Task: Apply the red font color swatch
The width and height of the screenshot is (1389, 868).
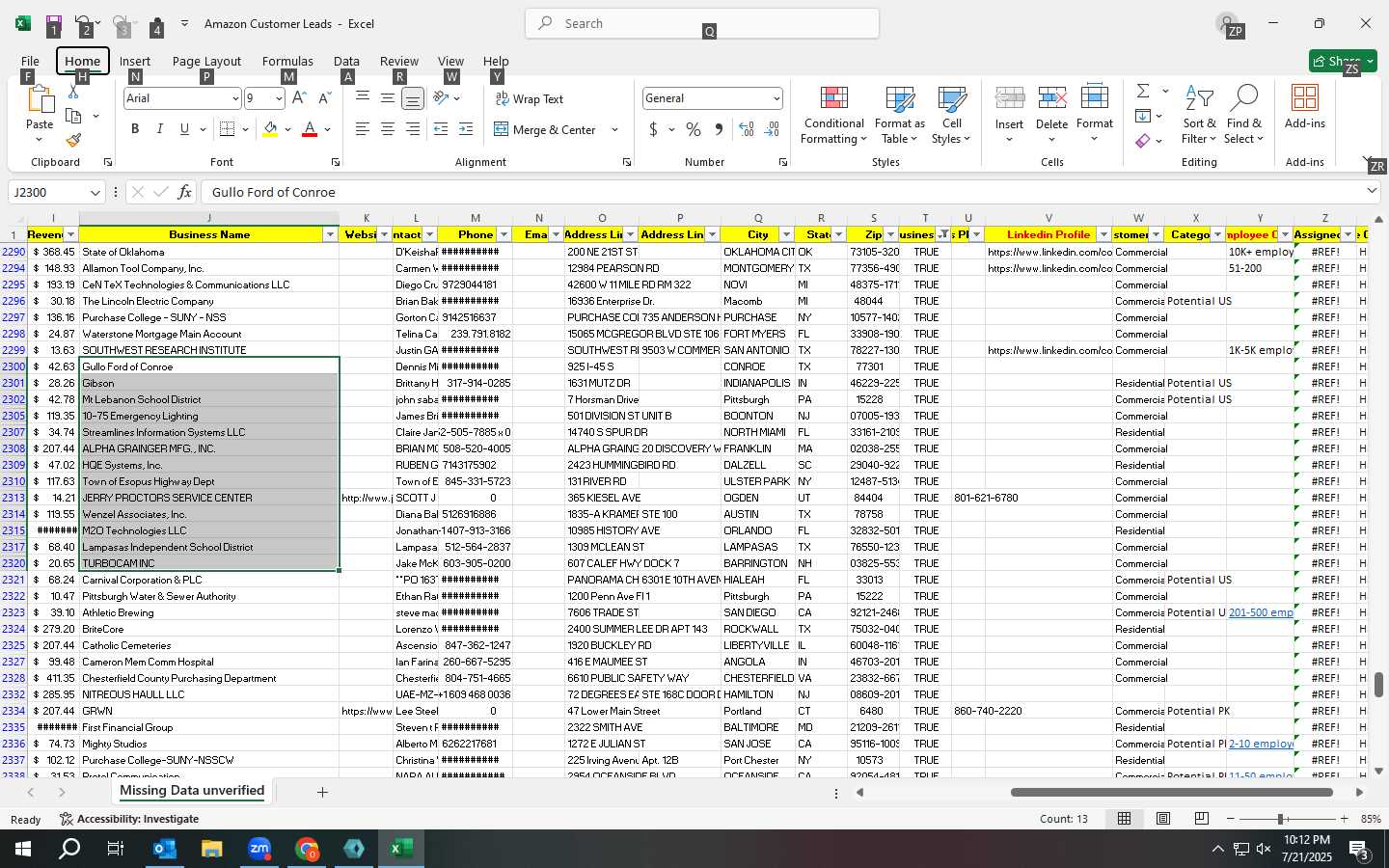Action: [310, 129]
